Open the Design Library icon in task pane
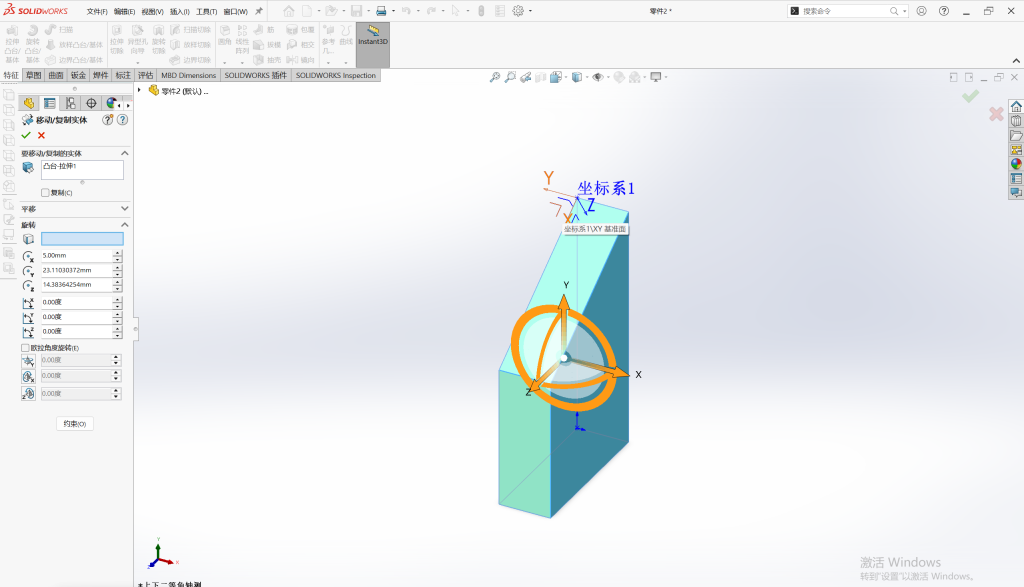Viewport: 1024px width, 587px height. (x=1016, y=121)
